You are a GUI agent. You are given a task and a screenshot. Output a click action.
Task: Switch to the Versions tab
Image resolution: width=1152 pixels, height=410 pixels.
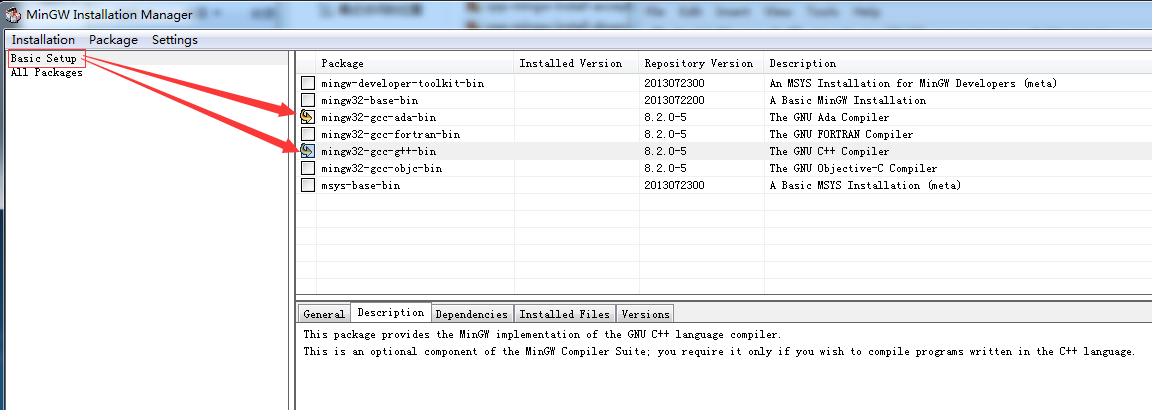(645, 314)
